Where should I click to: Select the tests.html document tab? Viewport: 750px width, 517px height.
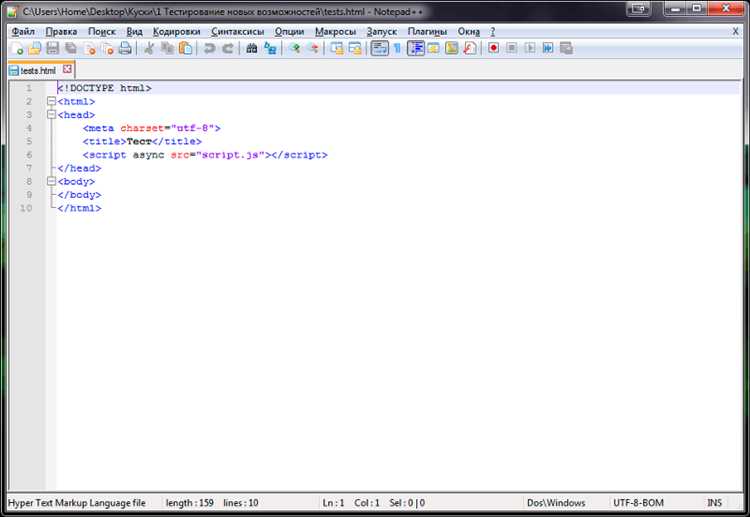coord(38,70)
